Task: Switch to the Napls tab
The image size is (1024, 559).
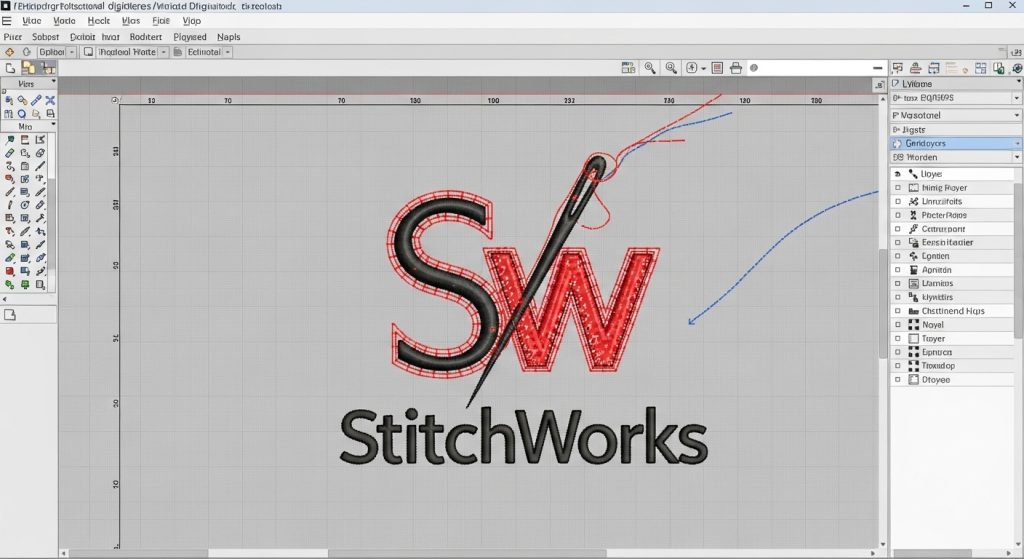Action: [229, 37]
